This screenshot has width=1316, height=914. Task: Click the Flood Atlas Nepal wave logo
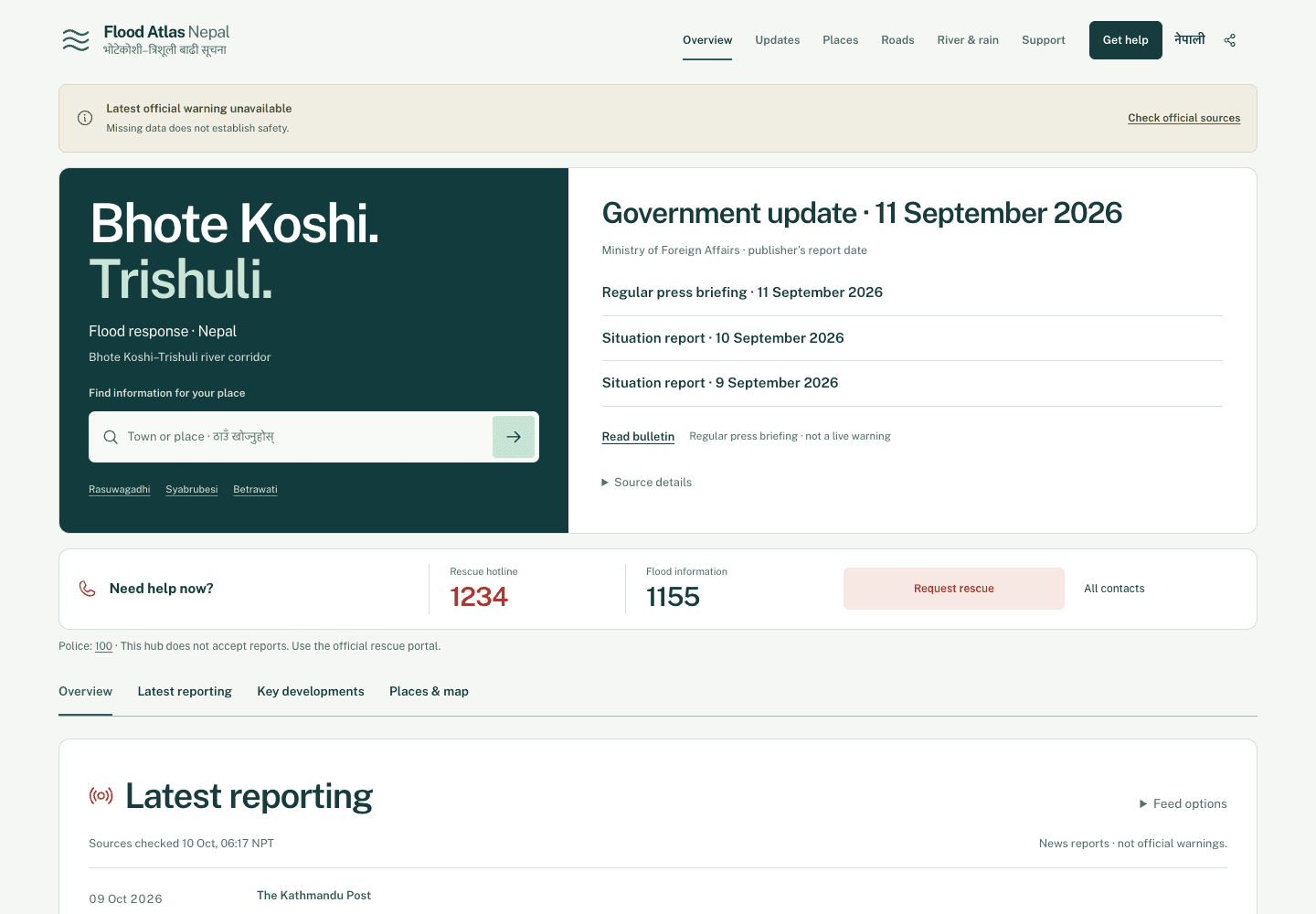tap(76, 40)
